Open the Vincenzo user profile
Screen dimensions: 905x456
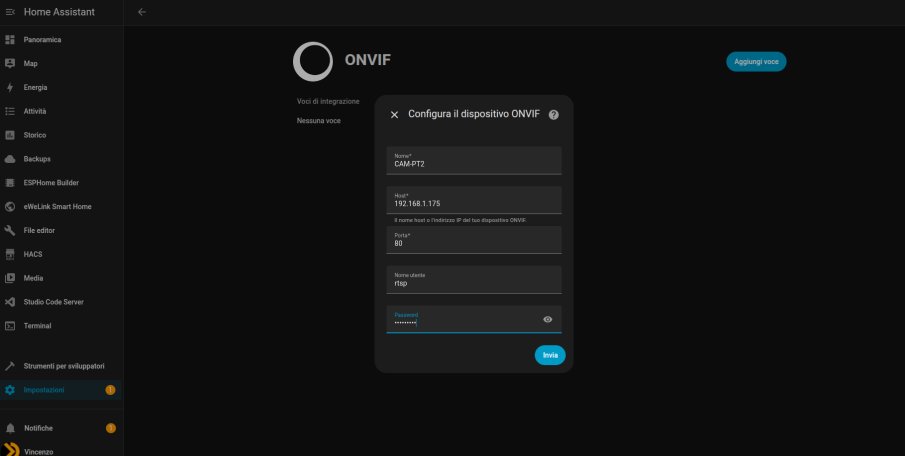point(39,451)
